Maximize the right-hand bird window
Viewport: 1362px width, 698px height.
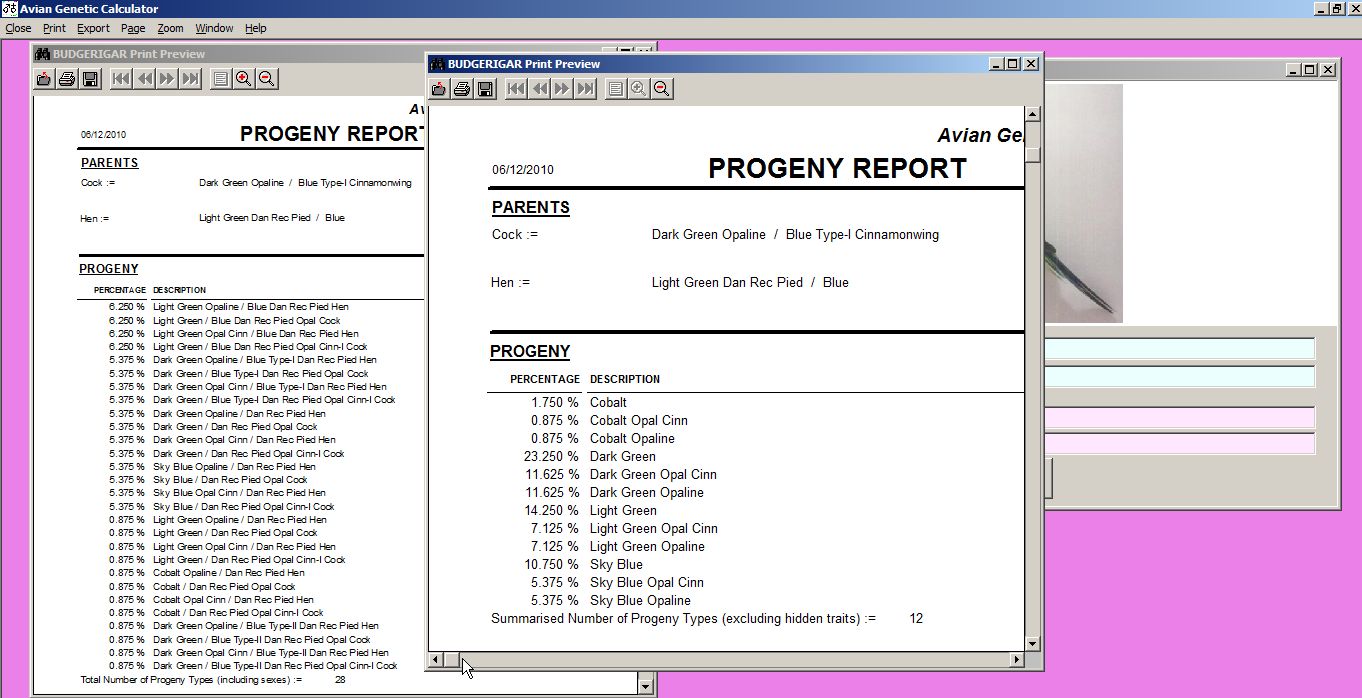tap(1310, 70)
